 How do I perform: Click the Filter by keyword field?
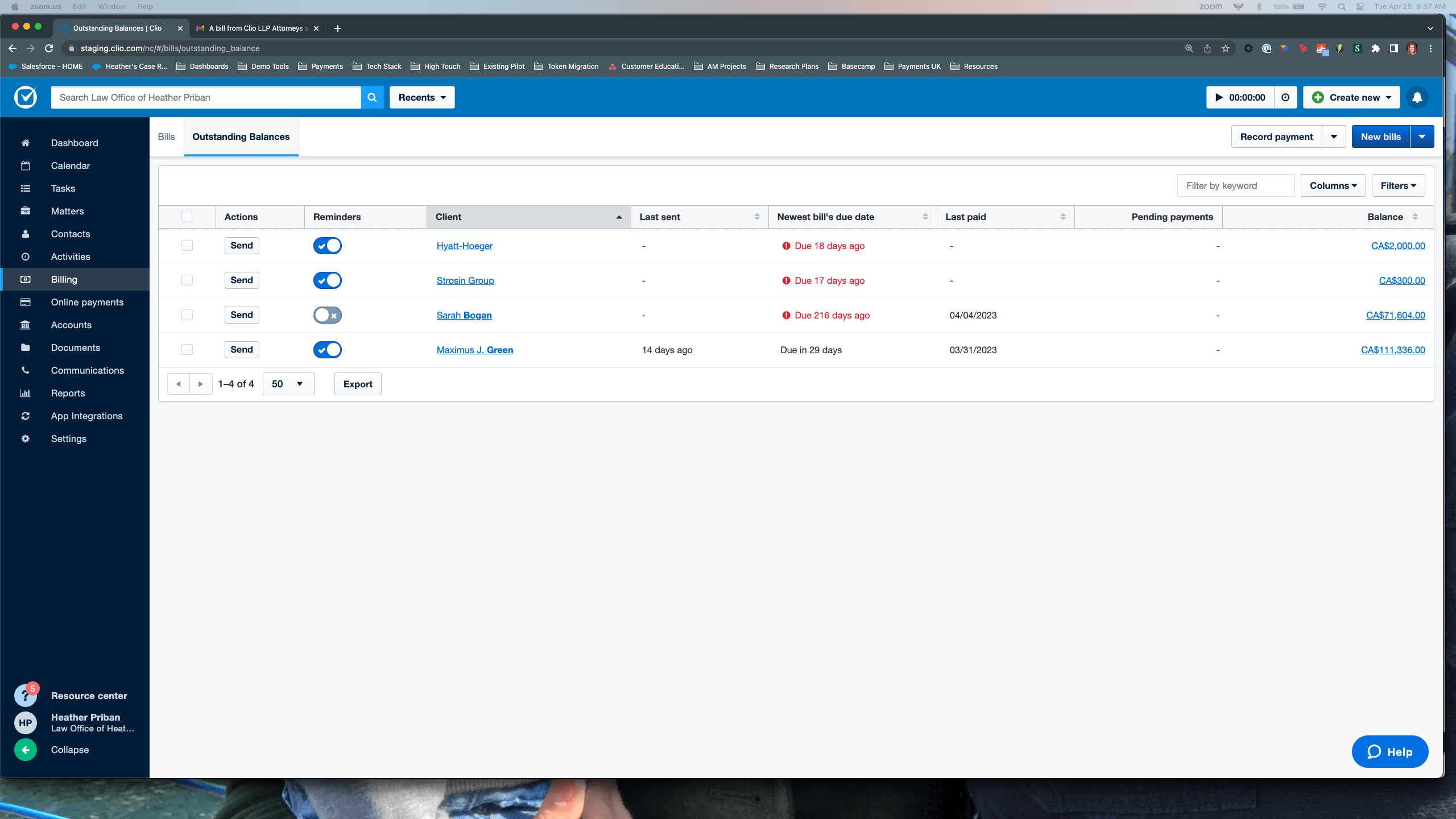click(1235, 185)
